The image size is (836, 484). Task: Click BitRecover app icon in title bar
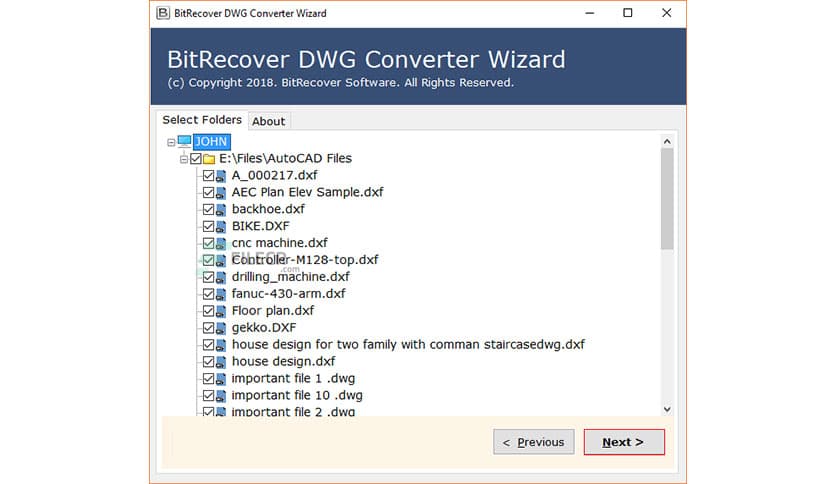point(163,13)
